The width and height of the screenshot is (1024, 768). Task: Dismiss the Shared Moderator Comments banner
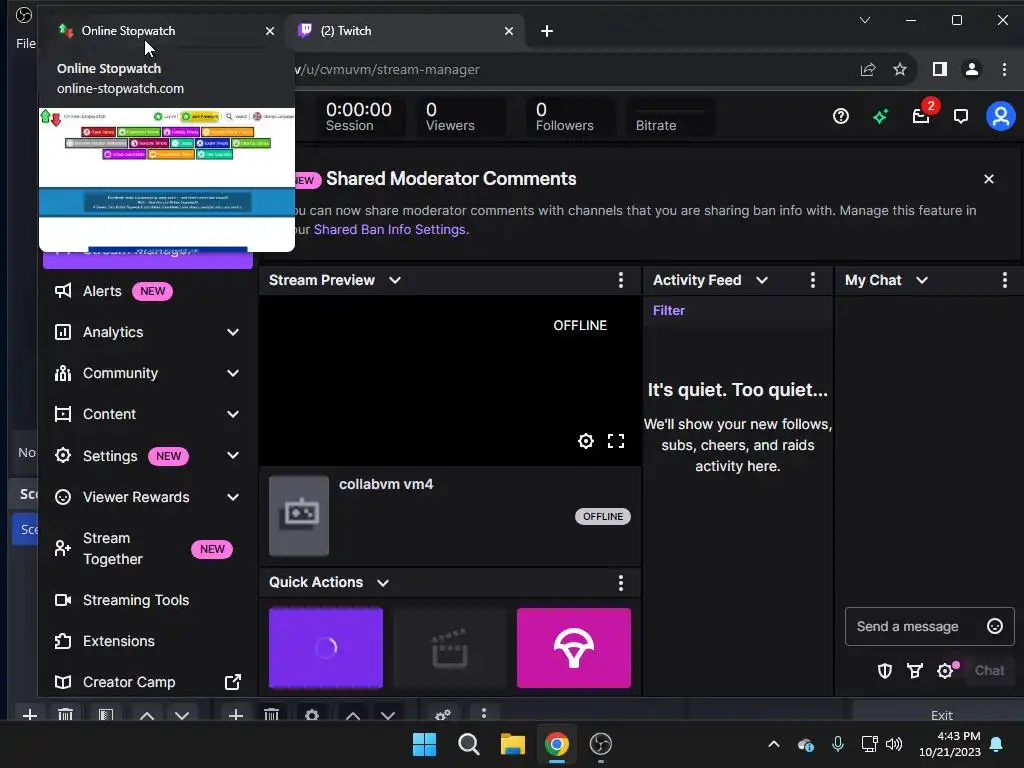pos(989,179)
